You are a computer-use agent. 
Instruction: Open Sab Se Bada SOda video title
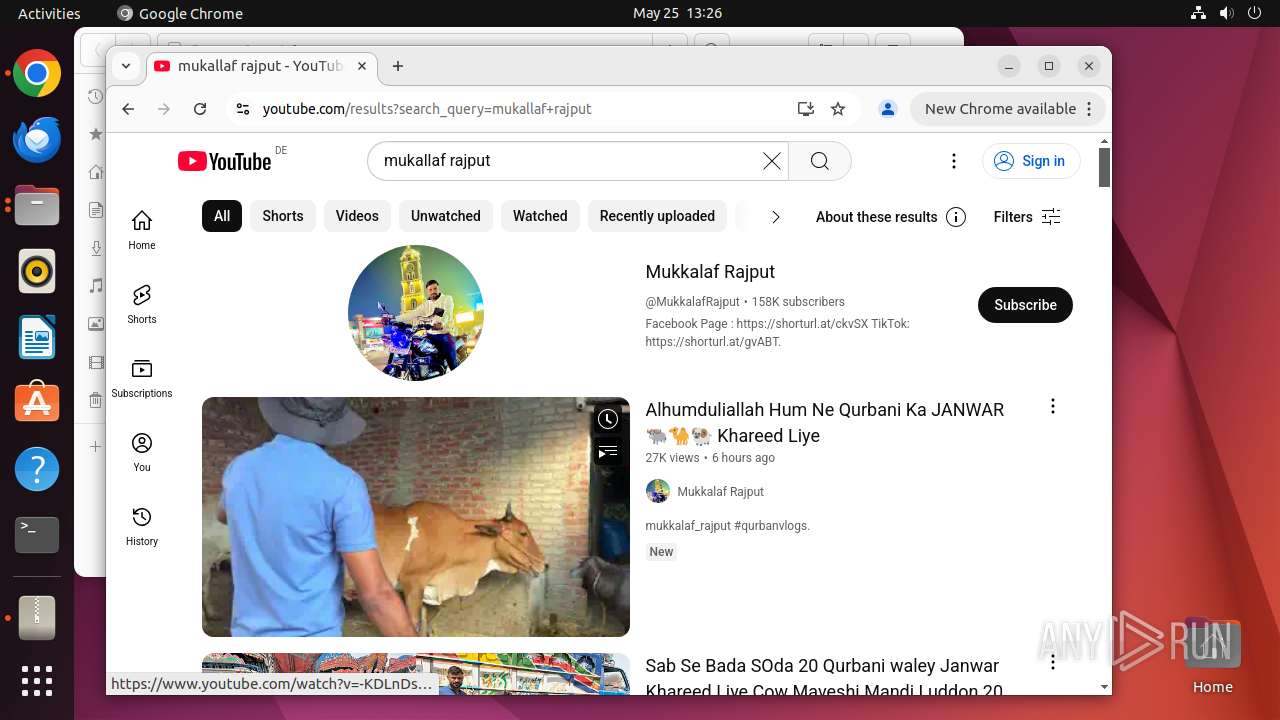(824, 678)
